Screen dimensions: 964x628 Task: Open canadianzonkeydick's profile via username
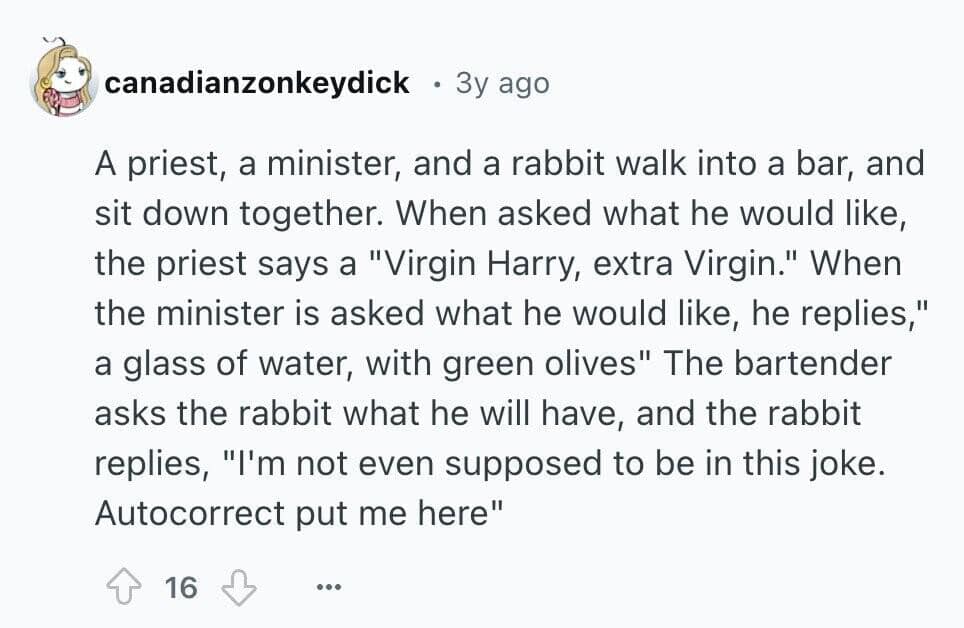point(257,83)
